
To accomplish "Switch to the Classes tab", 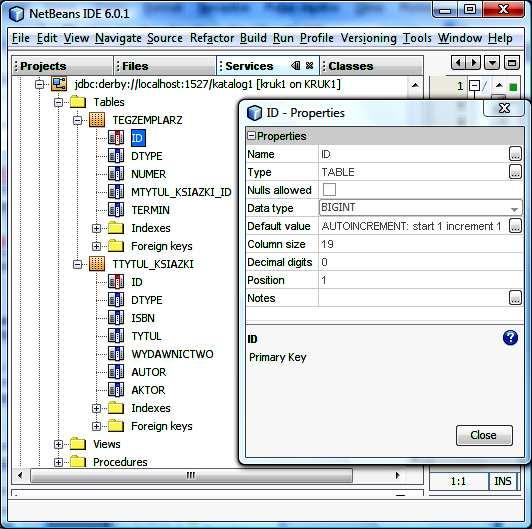I will tap(372, 65).
